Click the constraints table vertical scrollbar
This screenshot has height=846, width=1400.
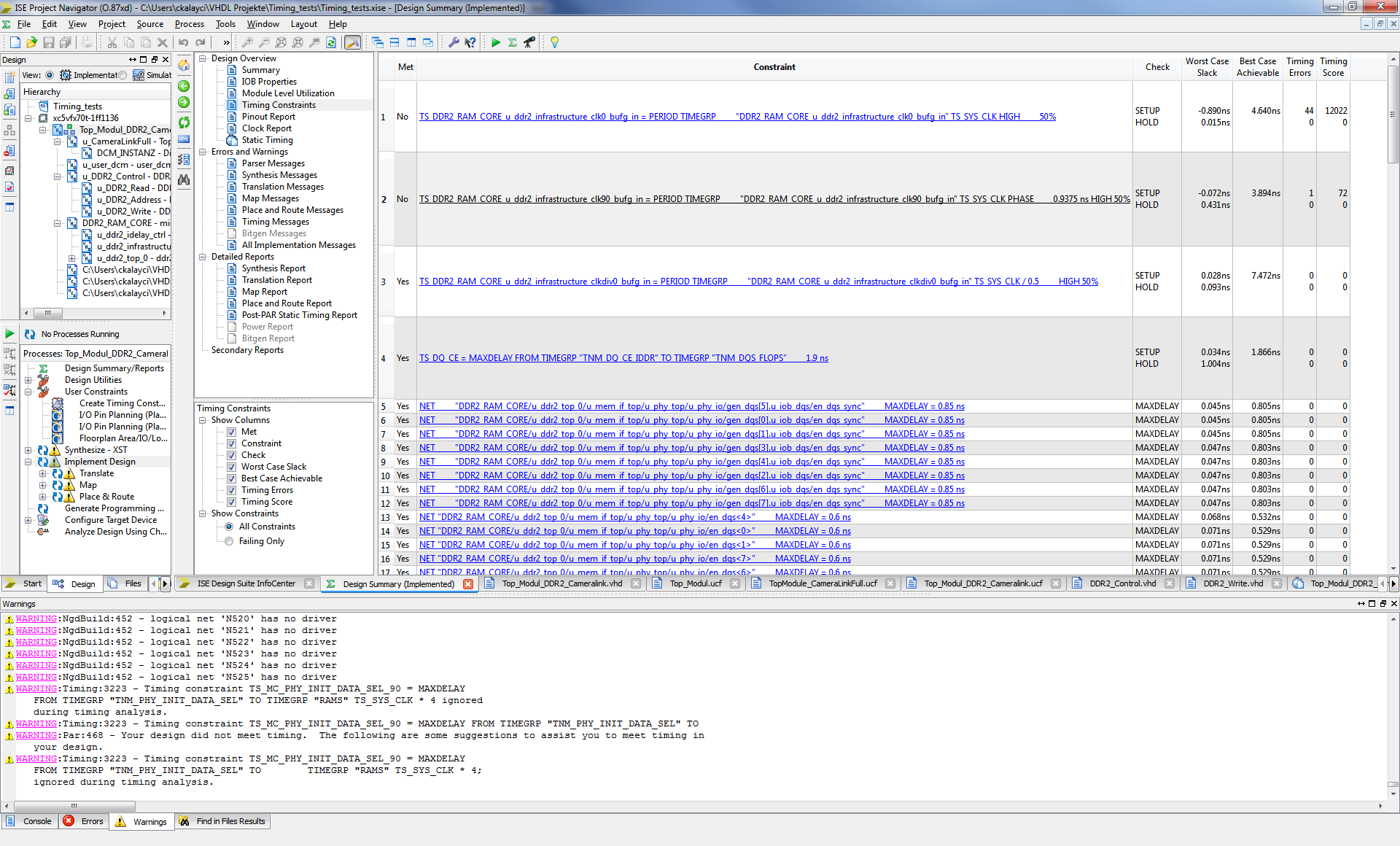click(1393, 113)
